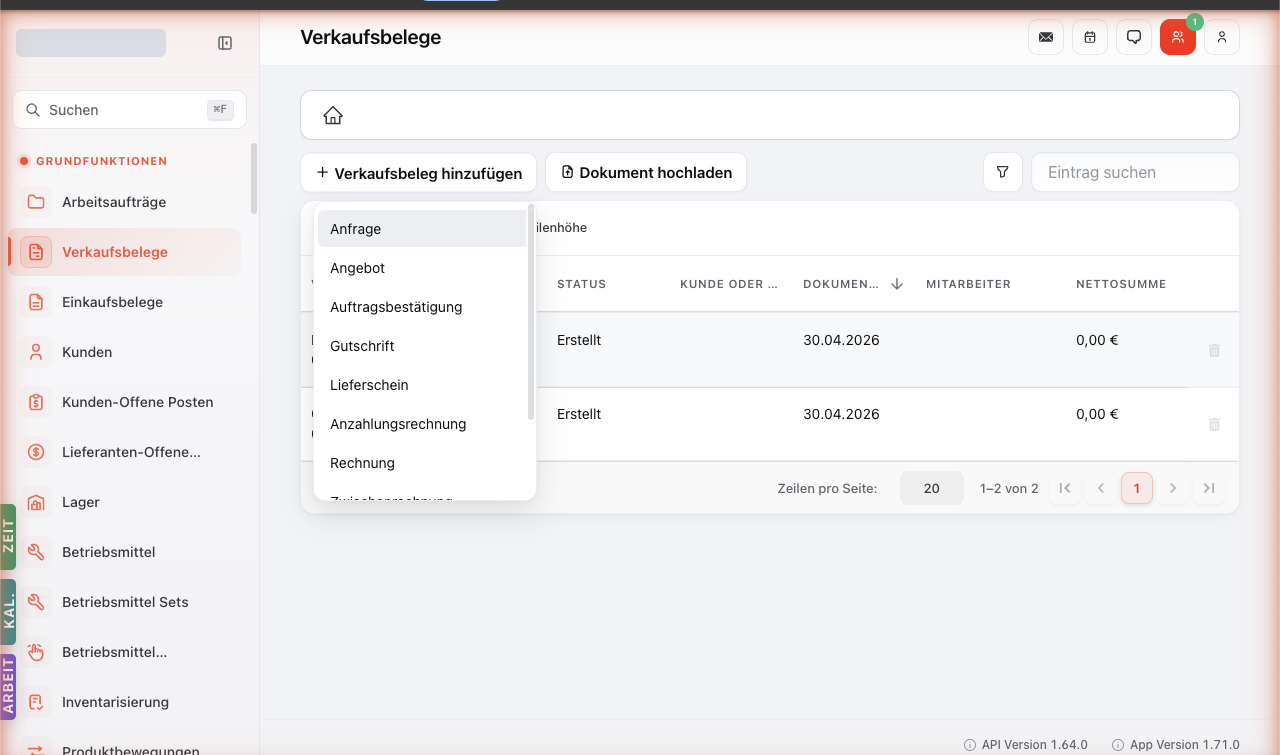The height and width of the screenshot is (755, 1280).
Task: Click the Betriebsmittel Sets wrench icon
Action: point(36,602)
